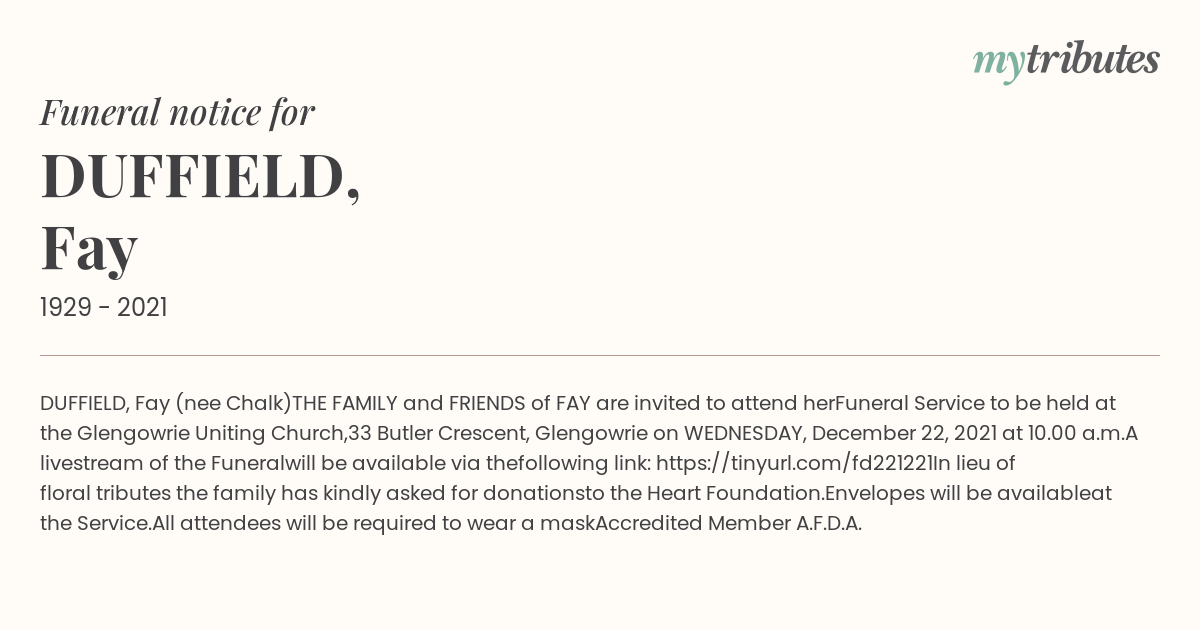Click the words 'Heart Foundation'
The image size is (1200, 630).
click(732, 493)
